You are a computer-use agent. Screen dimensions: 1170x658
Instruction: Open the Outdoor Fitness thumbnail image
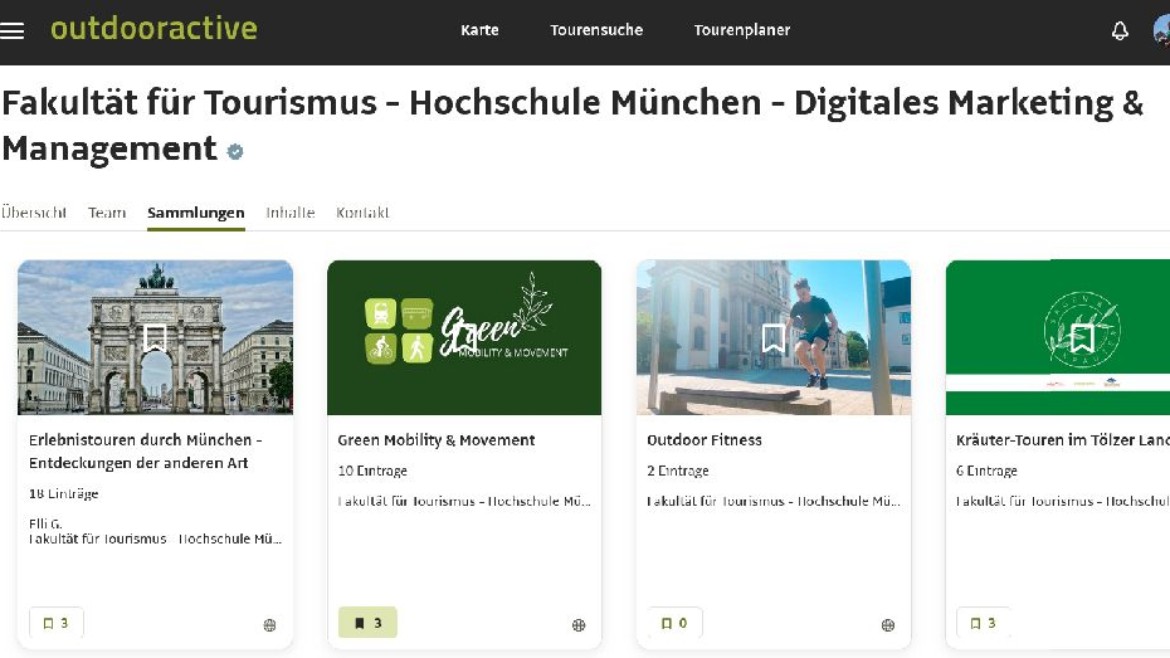point(774,337)
